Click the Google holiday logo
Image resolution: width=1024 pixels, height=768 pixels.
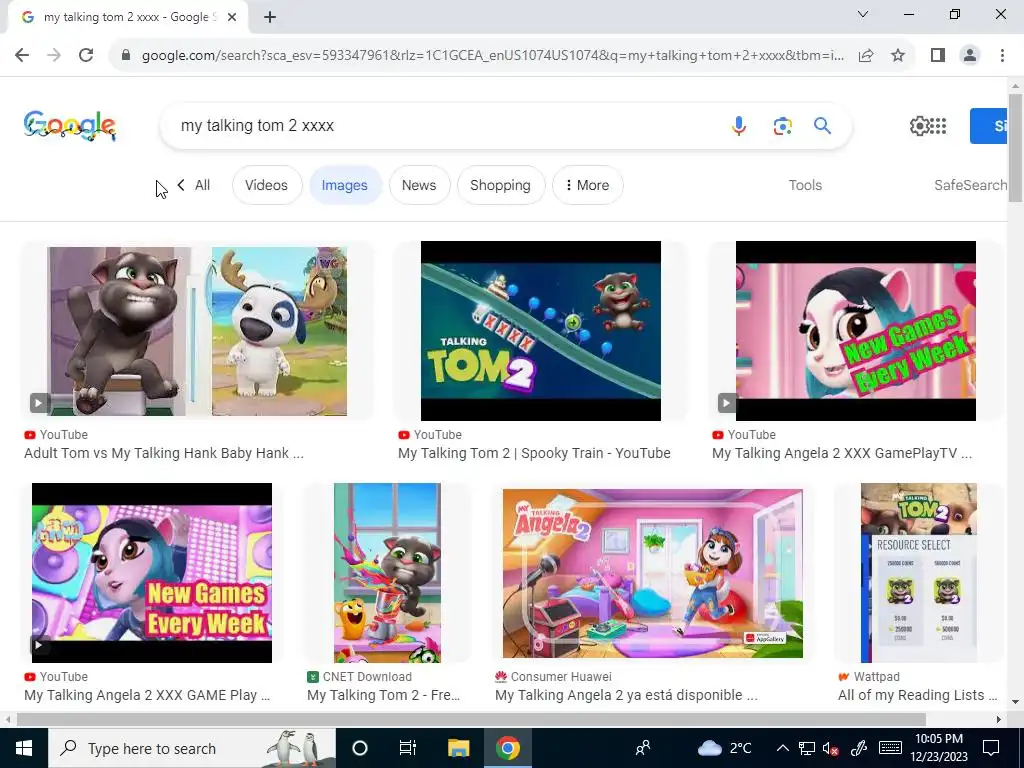(x=70, y=125)
